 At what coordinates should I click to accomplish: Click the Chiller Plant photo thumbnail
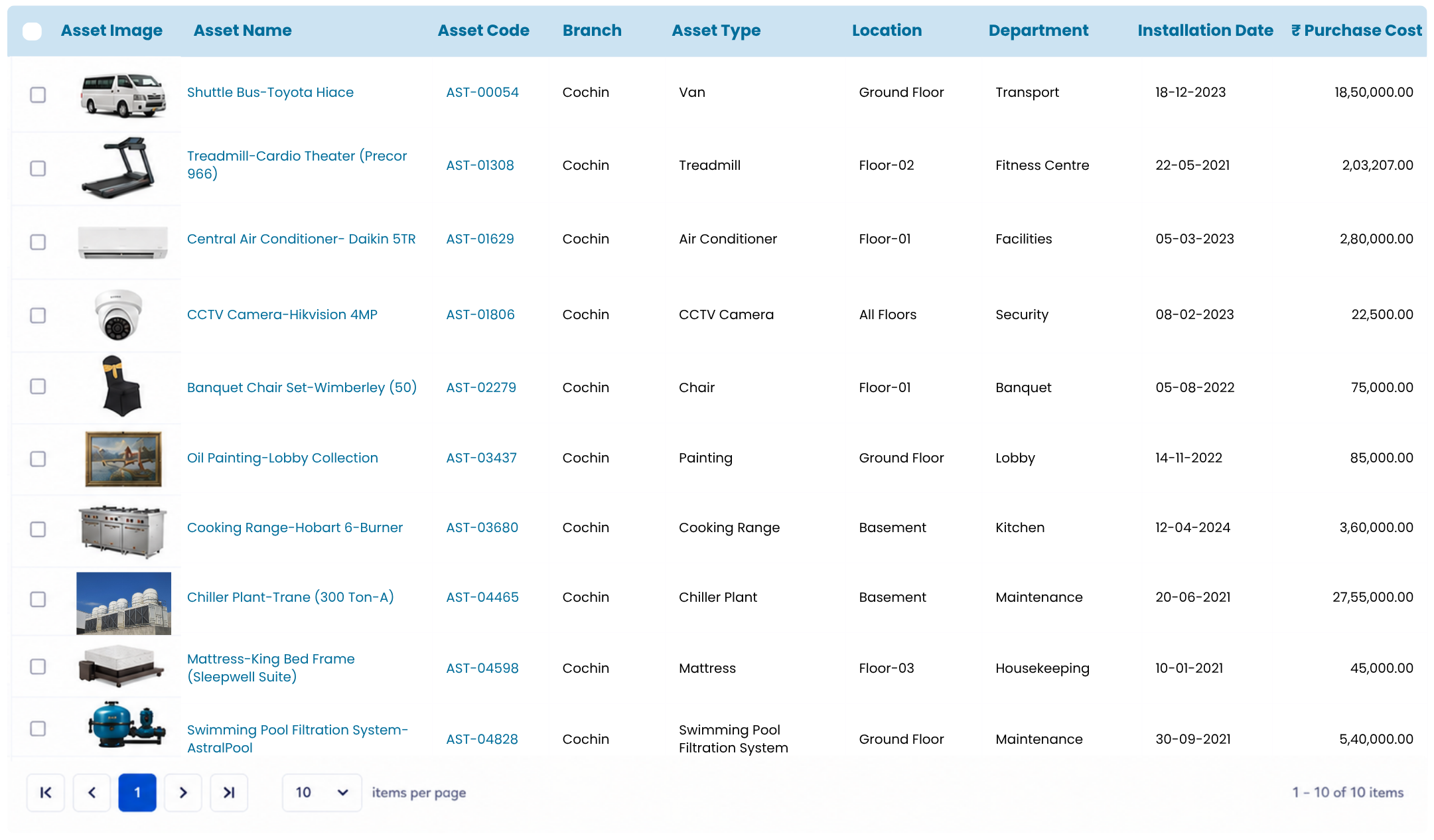[x=124, y=603]
